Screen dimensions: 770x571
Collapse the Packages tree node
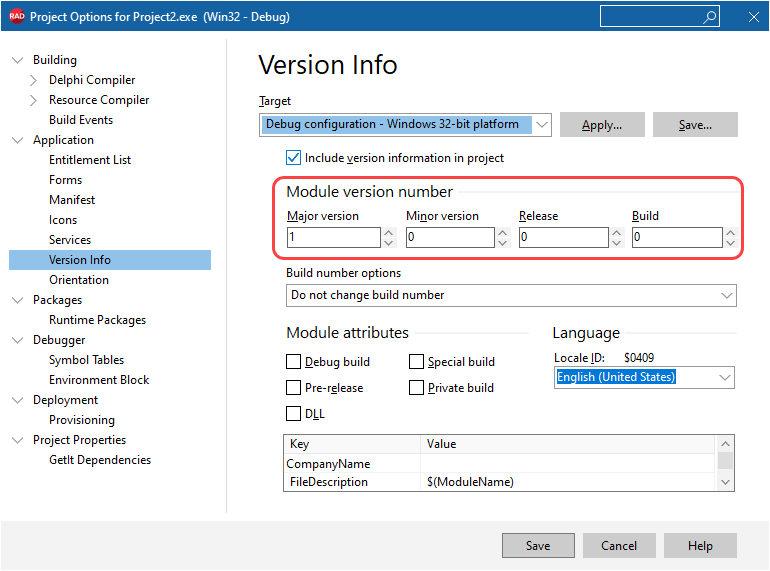(x=18, y=300)
